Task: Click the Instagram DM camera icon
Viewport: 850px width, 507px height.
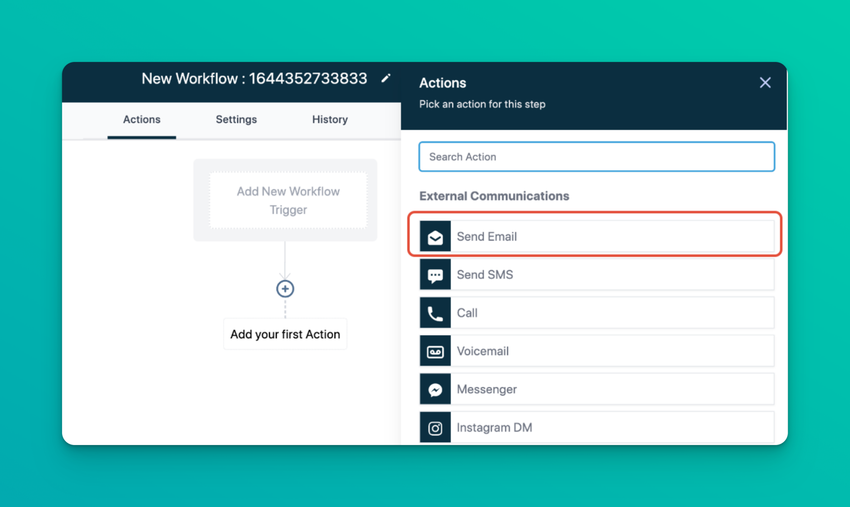Action: [435, 427]
